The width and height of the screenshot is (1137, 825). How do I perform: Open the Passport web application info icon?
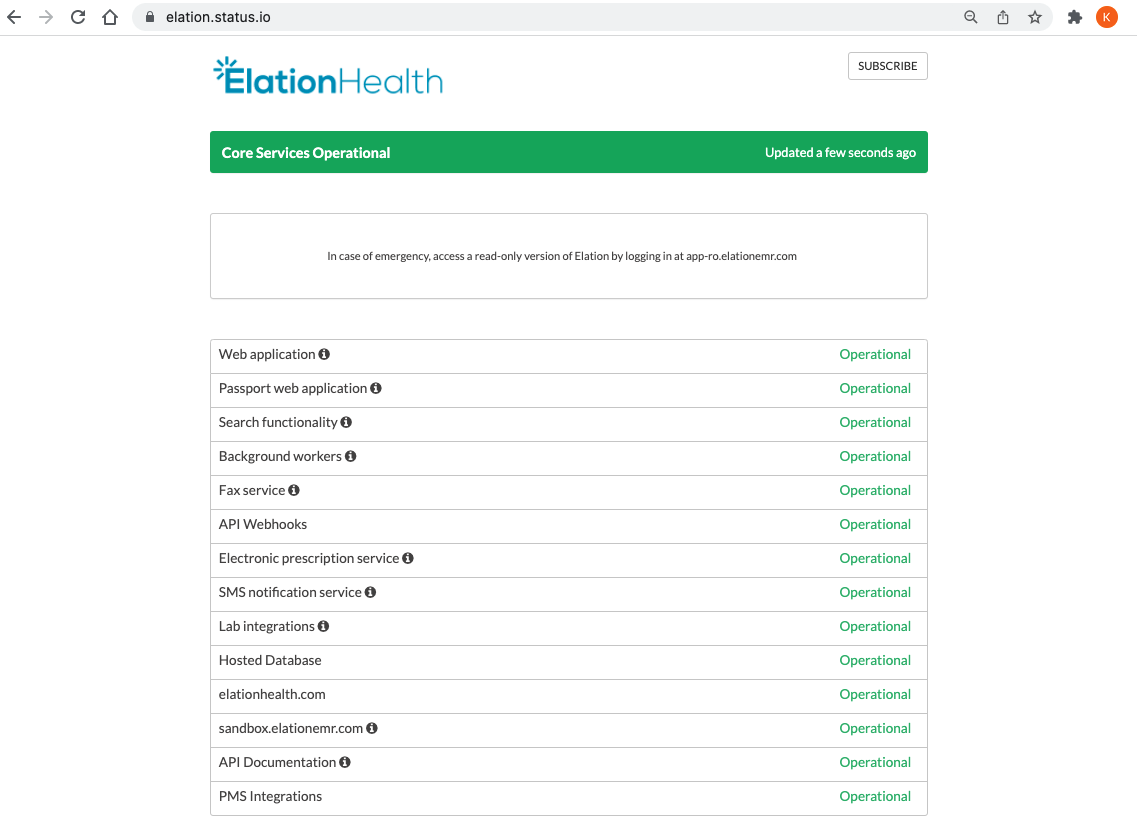click(375, 387)
